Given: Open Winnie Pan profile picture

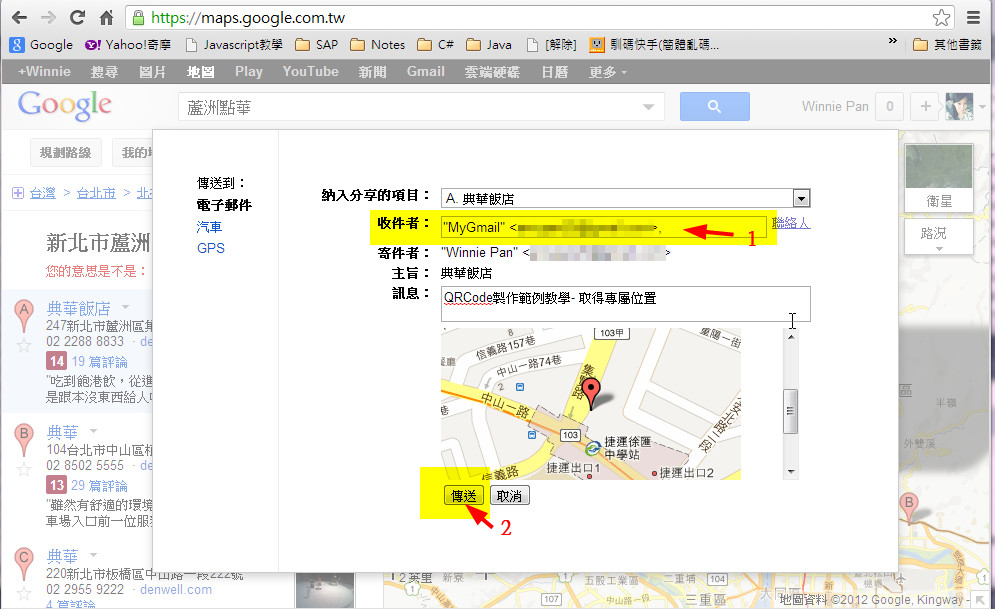Looking at the screenshot, I should click(x=959, y=107).
